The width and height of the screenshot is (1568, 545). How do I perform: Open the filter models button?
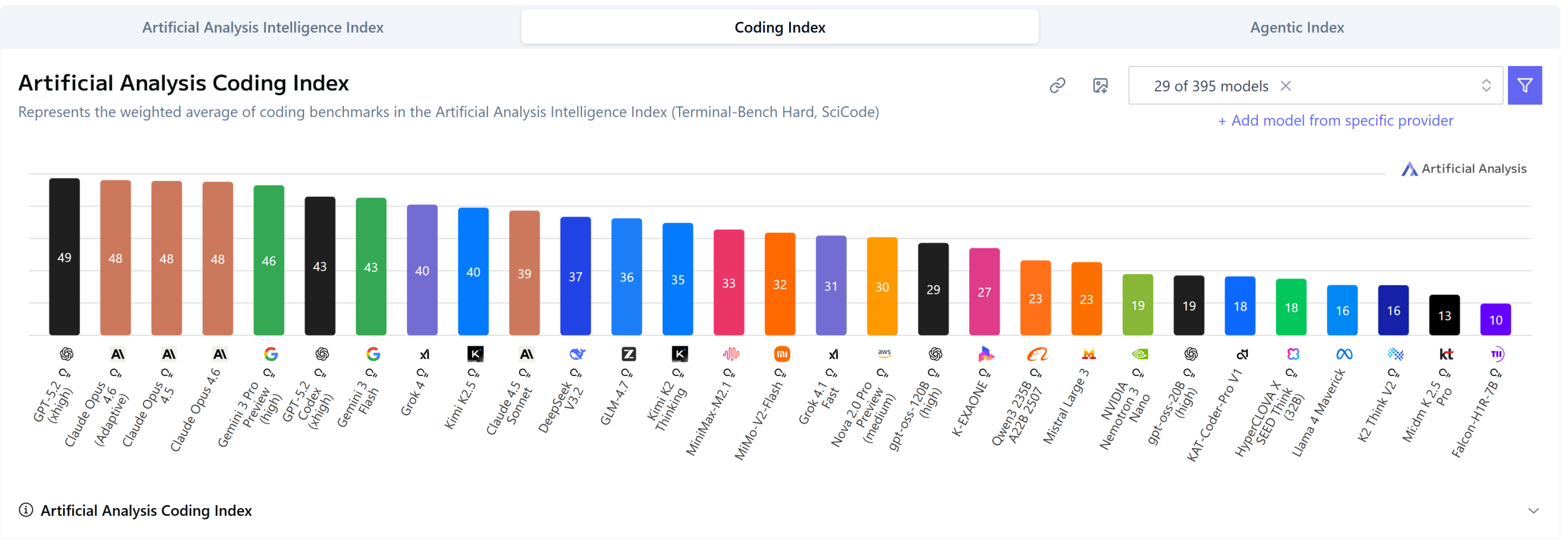point(1524,85)
